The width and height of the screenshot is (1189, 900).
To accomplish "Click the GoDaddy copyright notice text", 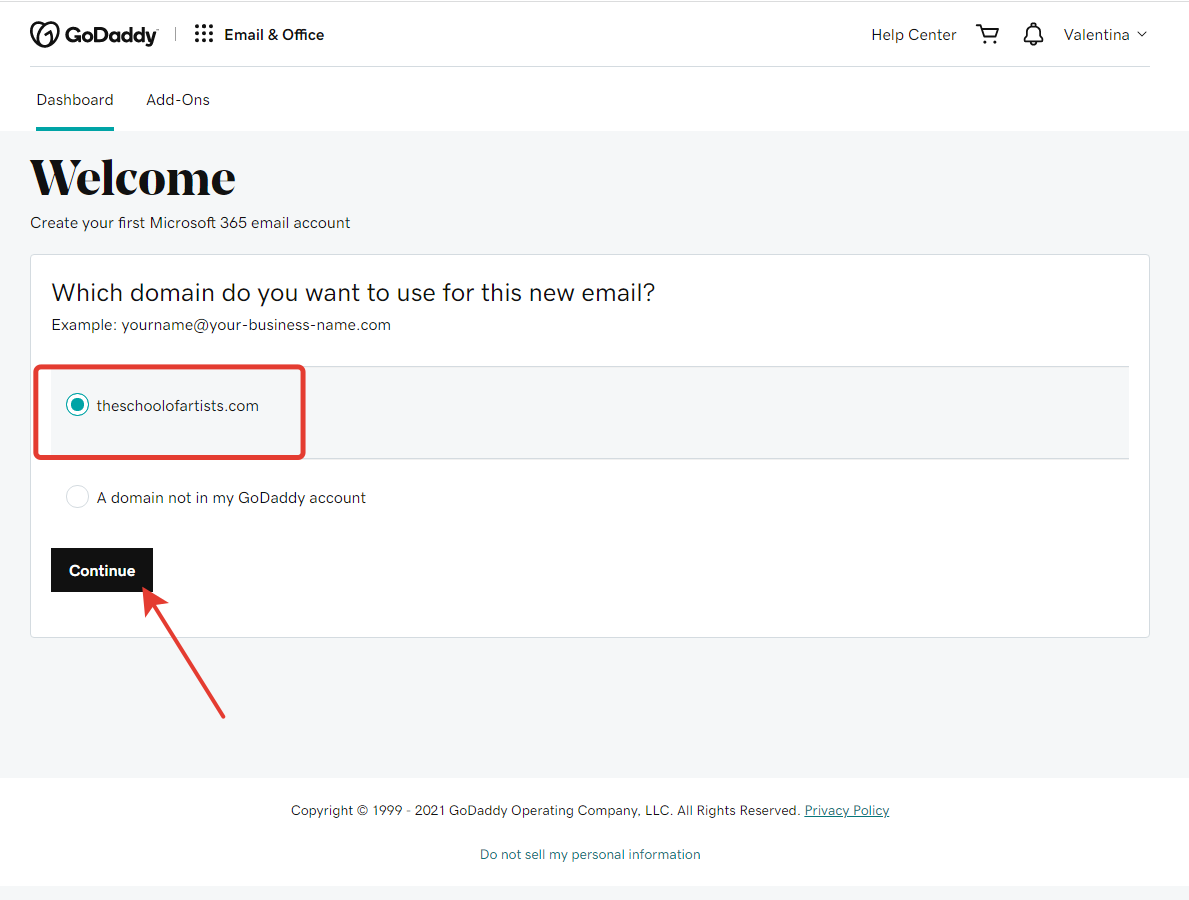I will [545, 811].
